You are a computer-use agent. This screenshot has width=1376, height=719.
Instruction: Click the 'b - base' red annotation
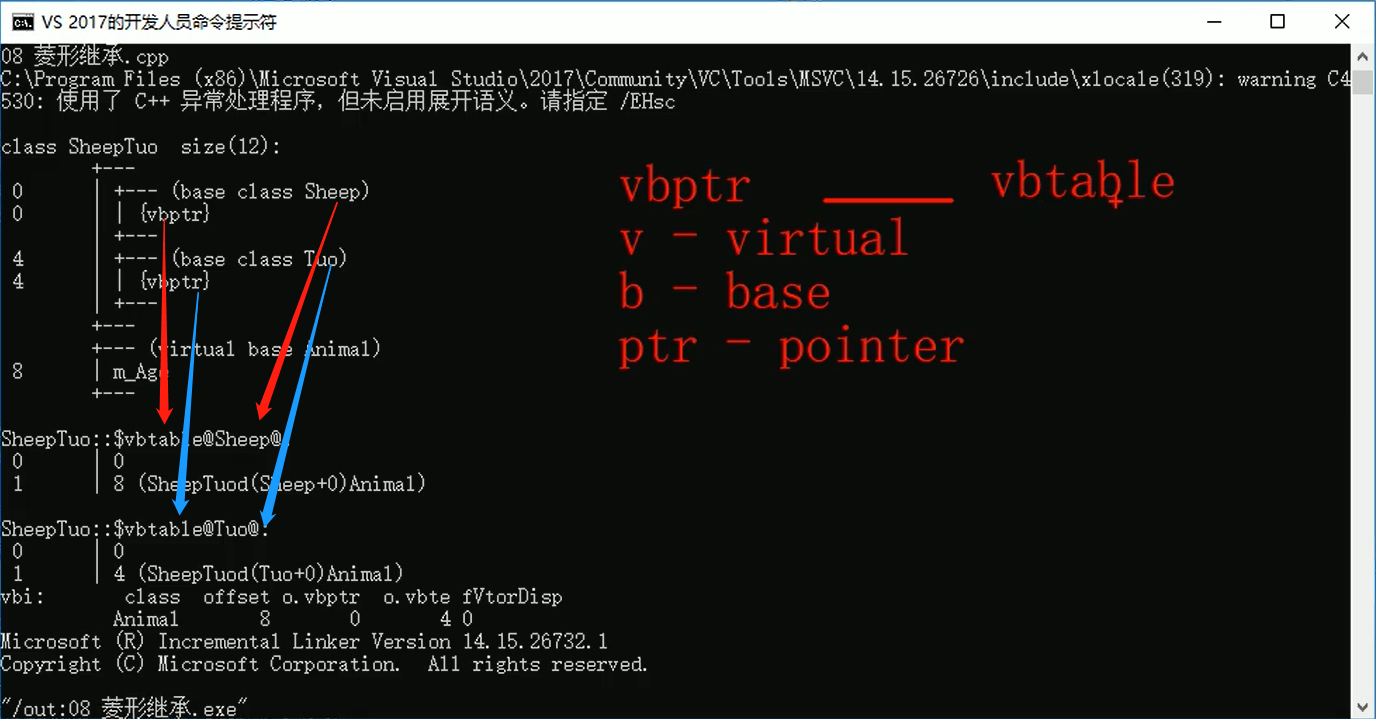point(725,293)
